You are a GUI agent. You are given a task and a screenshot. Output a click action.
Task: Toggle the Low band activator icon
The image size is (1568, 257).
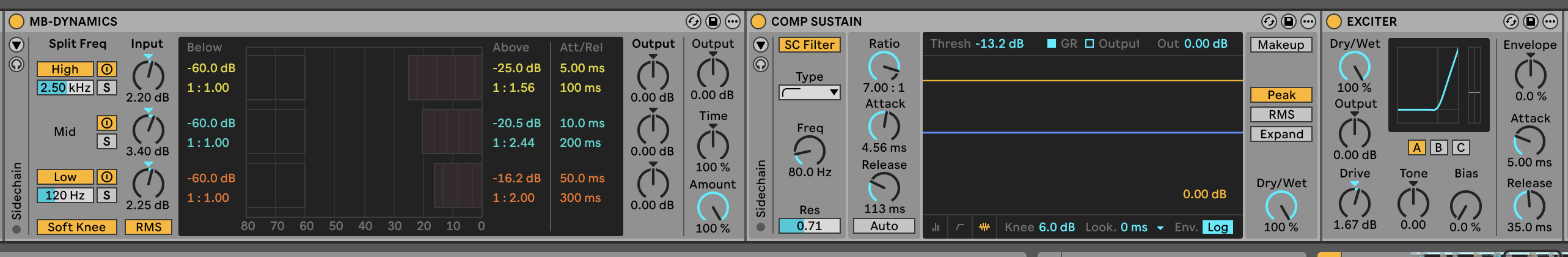(x=107, y=177)
